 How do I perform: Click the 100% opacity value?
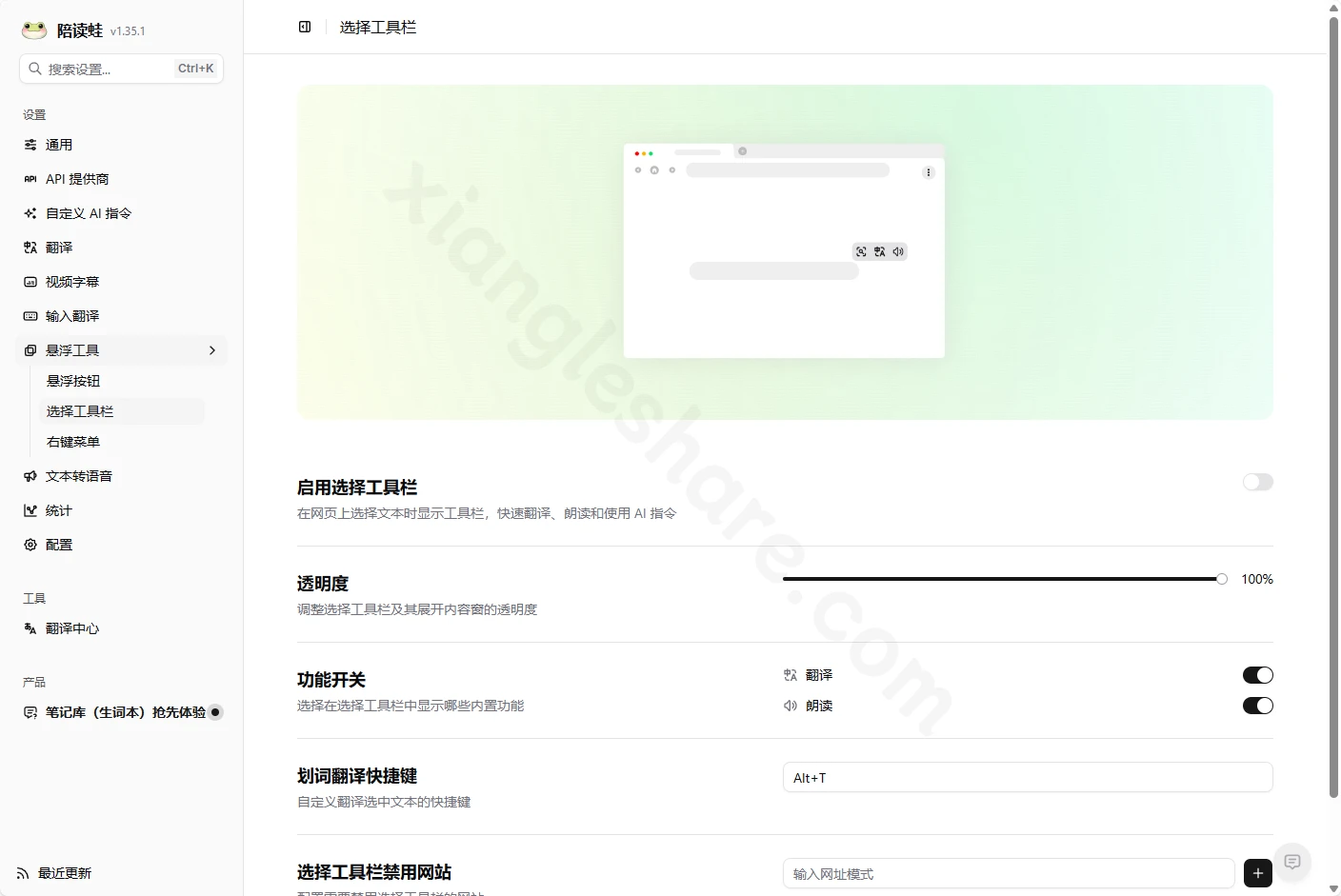pos(1257,579)
